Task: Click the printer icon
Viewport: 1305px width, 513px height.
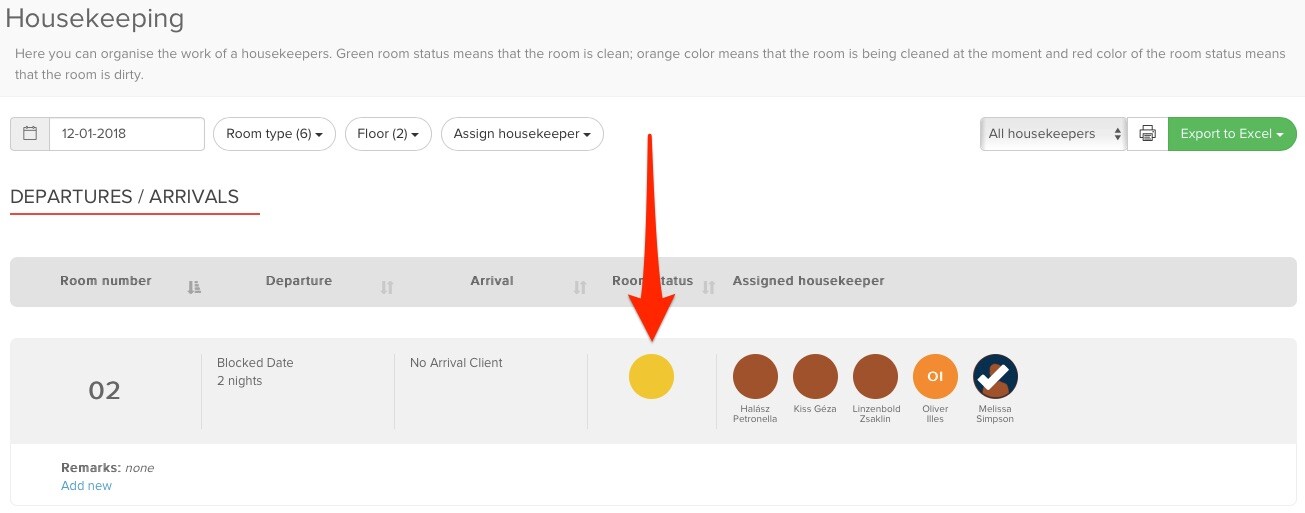Action: (x=1147, y=134)
